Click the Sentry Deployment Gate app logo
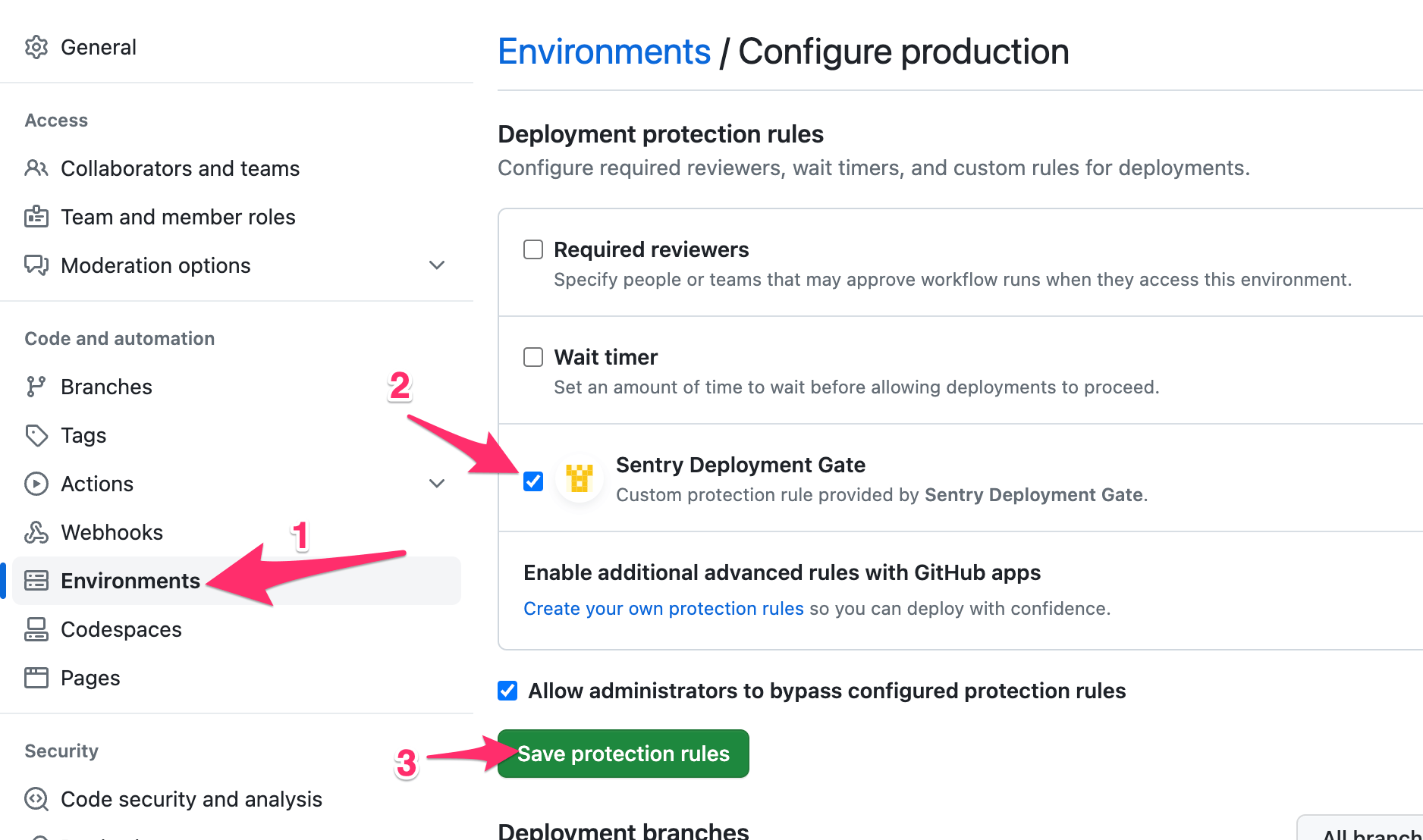1423x840 pixels. click(x=580, y=479)
